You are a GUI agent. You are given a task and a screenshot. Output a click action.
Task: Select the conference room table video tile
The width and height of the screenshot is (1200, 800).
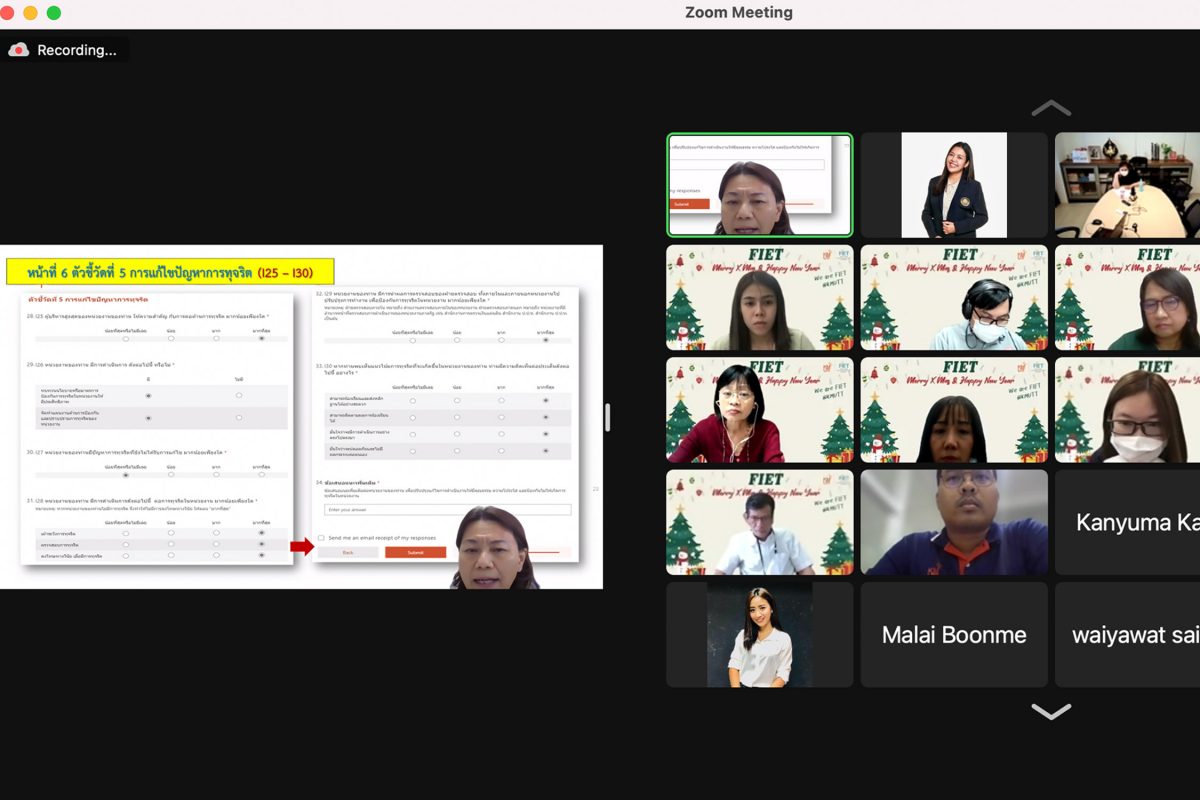(x=1127, y=185)
